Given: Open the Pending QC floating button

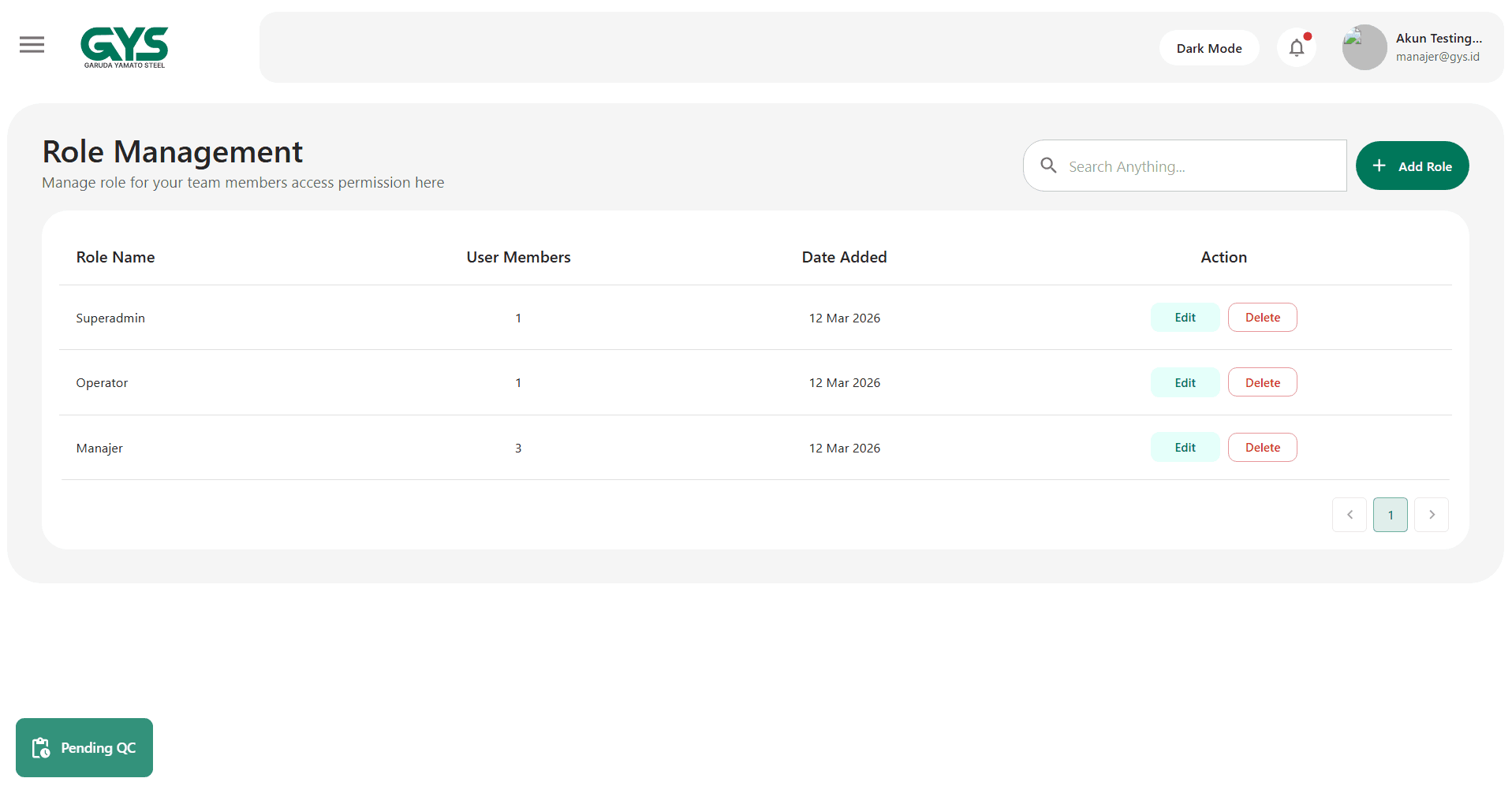Looking at the screenshot, I should pos(84,747).
